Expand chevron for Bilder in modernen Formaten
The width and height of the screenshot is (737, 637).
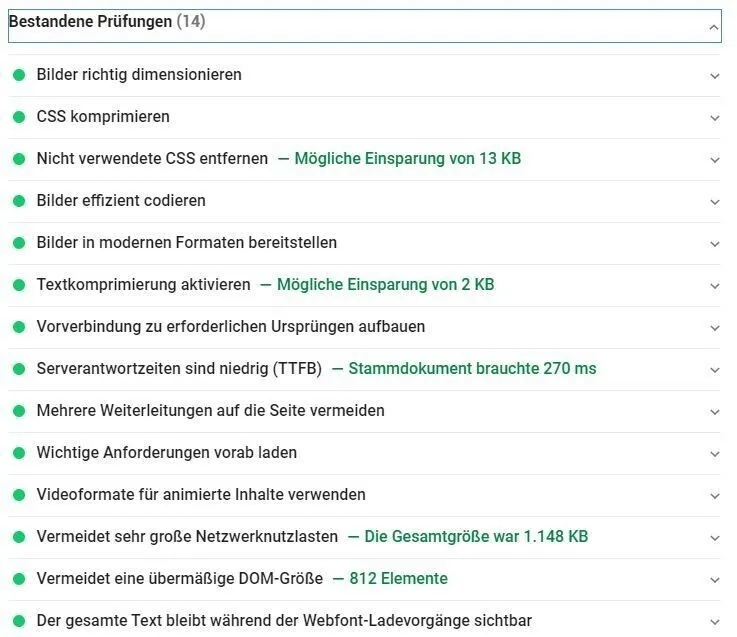714,244
